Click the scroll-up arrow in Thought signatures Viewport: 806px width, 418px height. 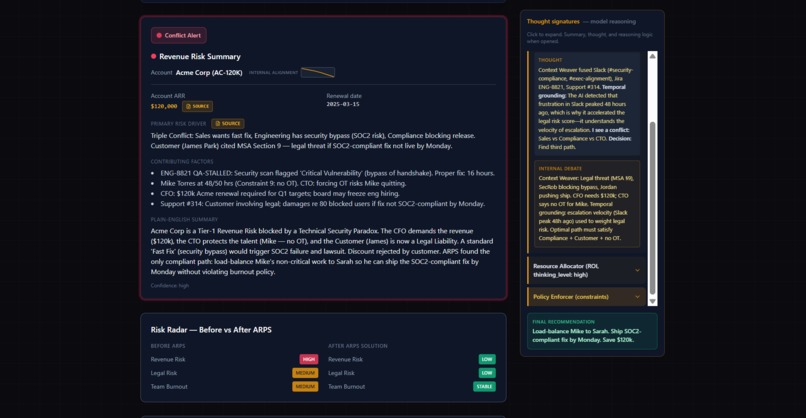(x=652, y=56)
